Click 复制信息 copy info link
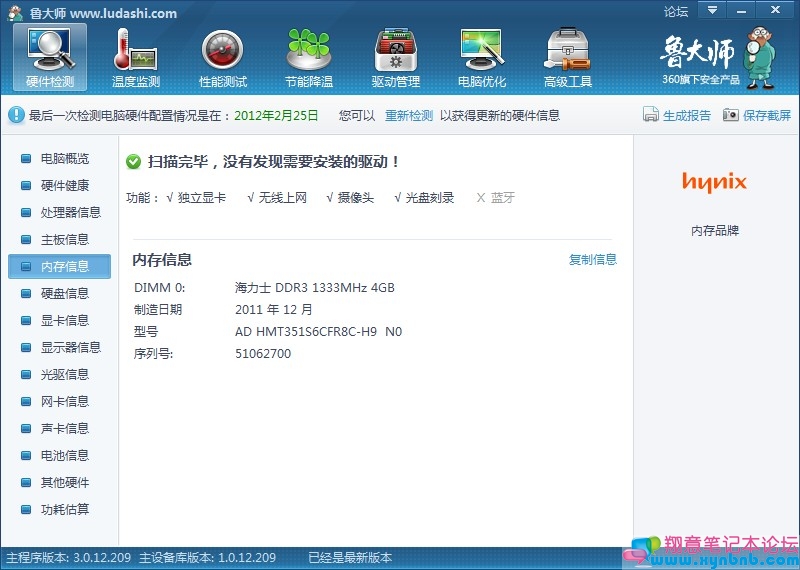800x570 pixels. [x=593, y=260]
